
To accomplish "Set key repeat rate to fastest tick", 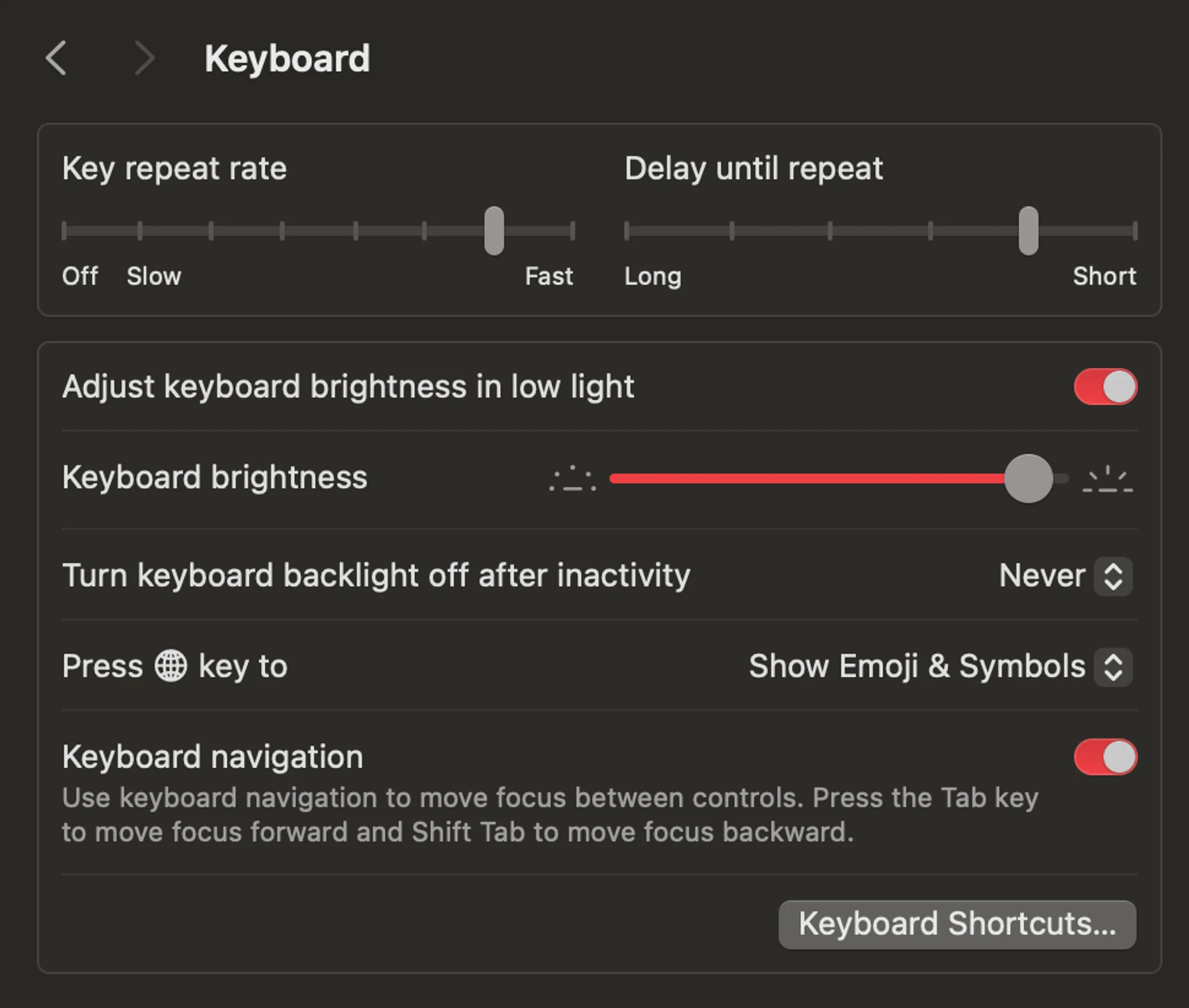I will click(573, 231).
